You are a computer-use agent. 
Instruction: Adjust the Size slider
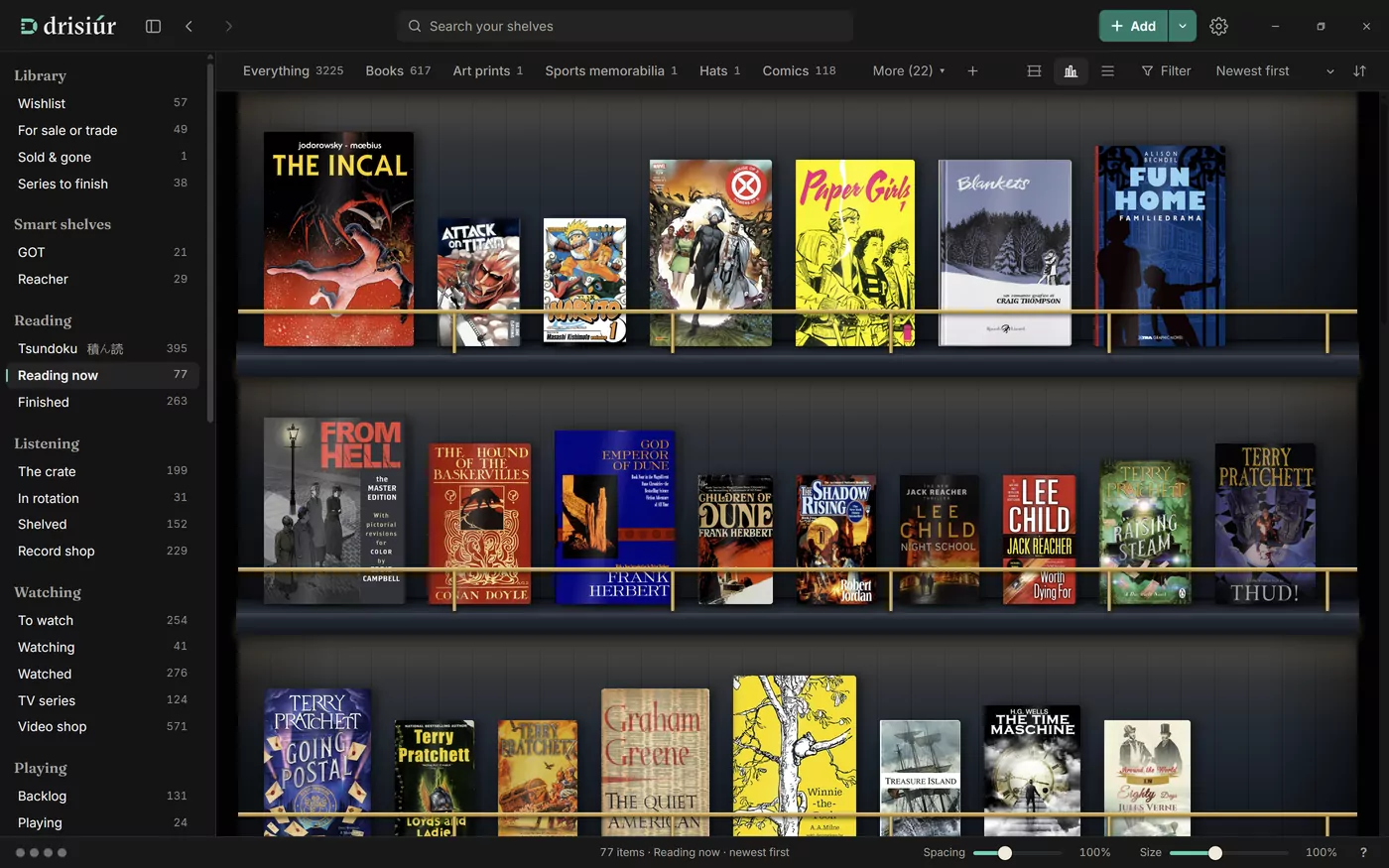(x=1228, y=853)
